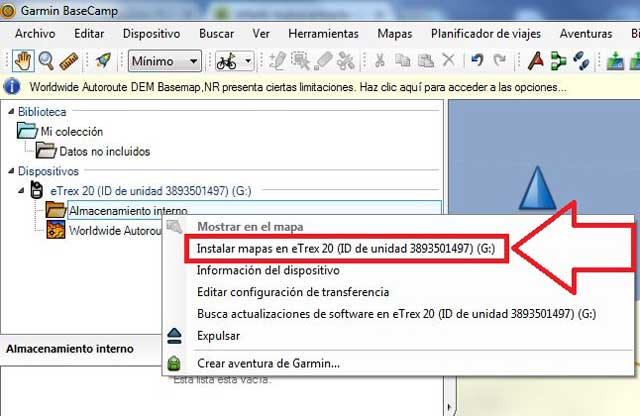Collapse the eTrex 20 device node
This screenshot has width=640, height=416.
pos(21,190)
